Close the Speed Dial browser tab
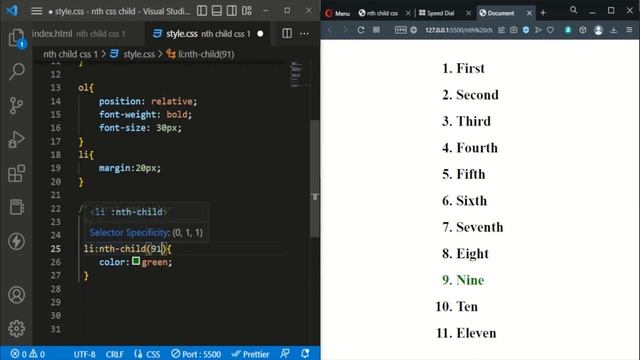The width and height of the screenshot is (640, 360). pos(468,13)
